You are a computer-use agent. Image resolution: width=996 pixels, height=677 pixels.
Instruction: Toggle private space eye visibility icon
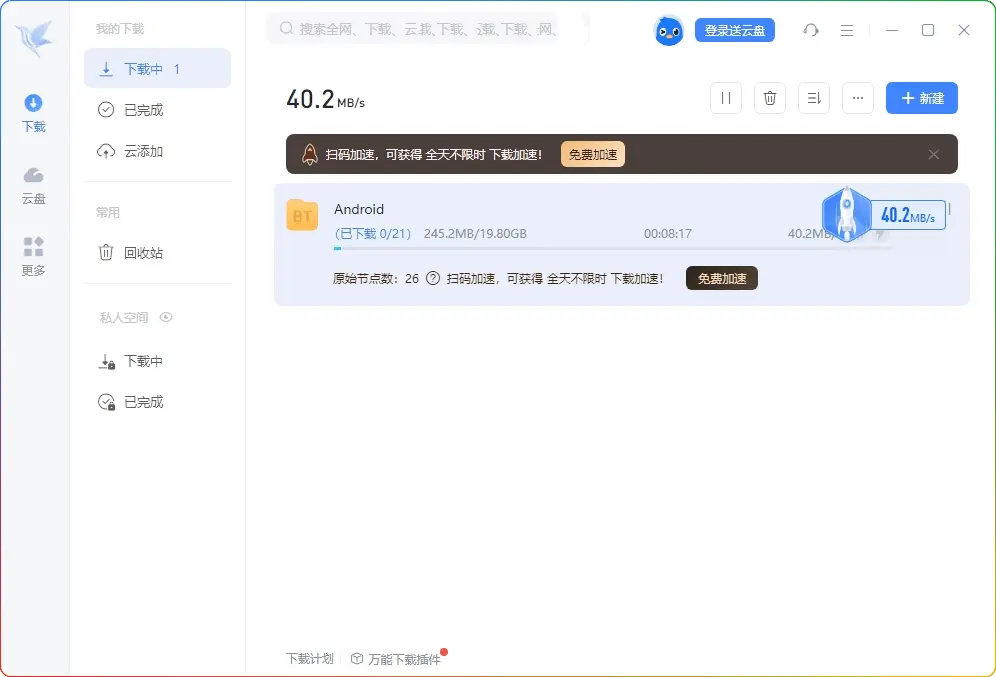point(166,317)
